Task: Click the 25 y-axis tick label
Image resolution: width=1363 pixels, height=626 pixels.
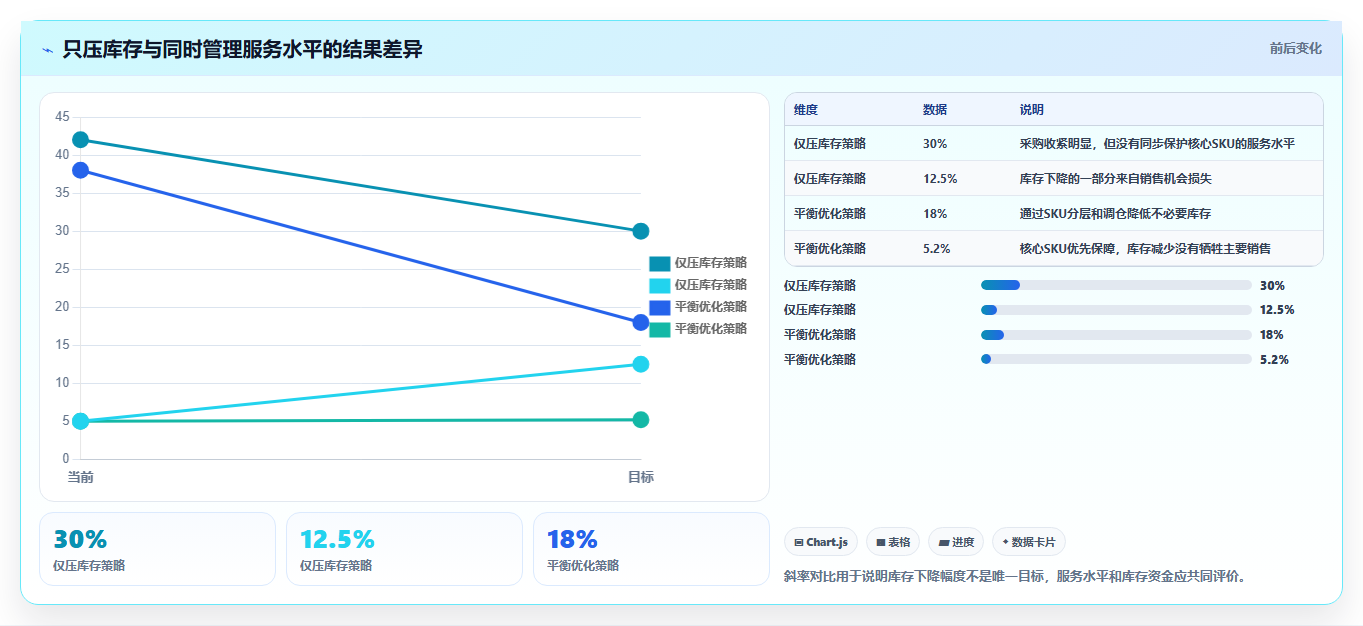Action: coord(62,269)
